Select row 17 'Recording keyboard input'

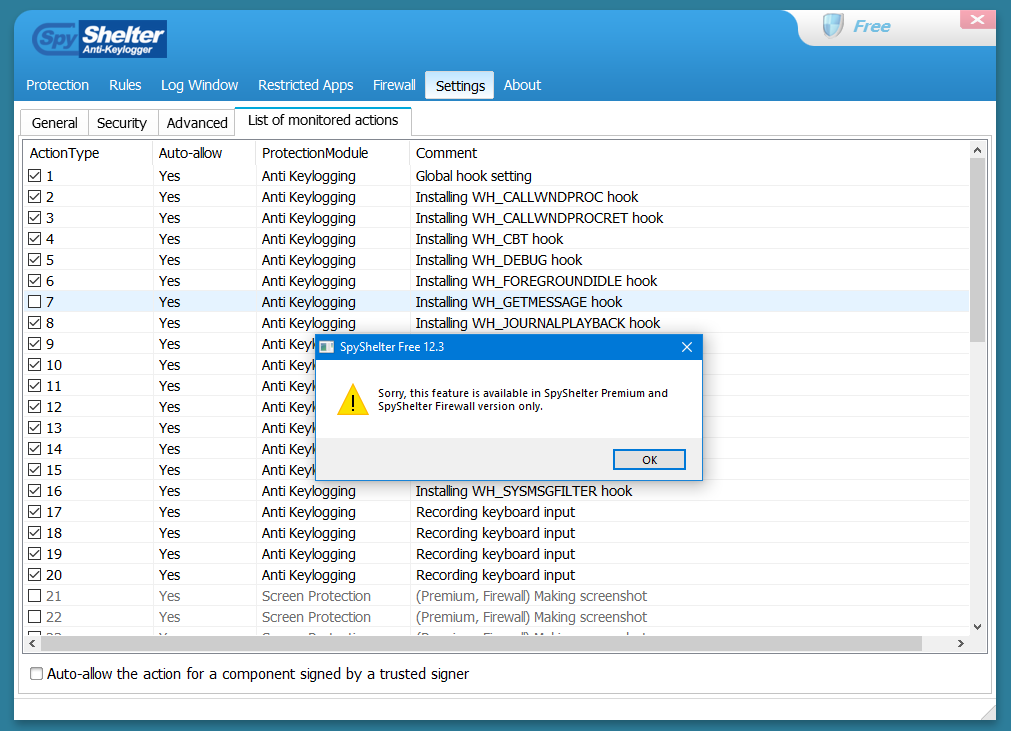(496, 512)
